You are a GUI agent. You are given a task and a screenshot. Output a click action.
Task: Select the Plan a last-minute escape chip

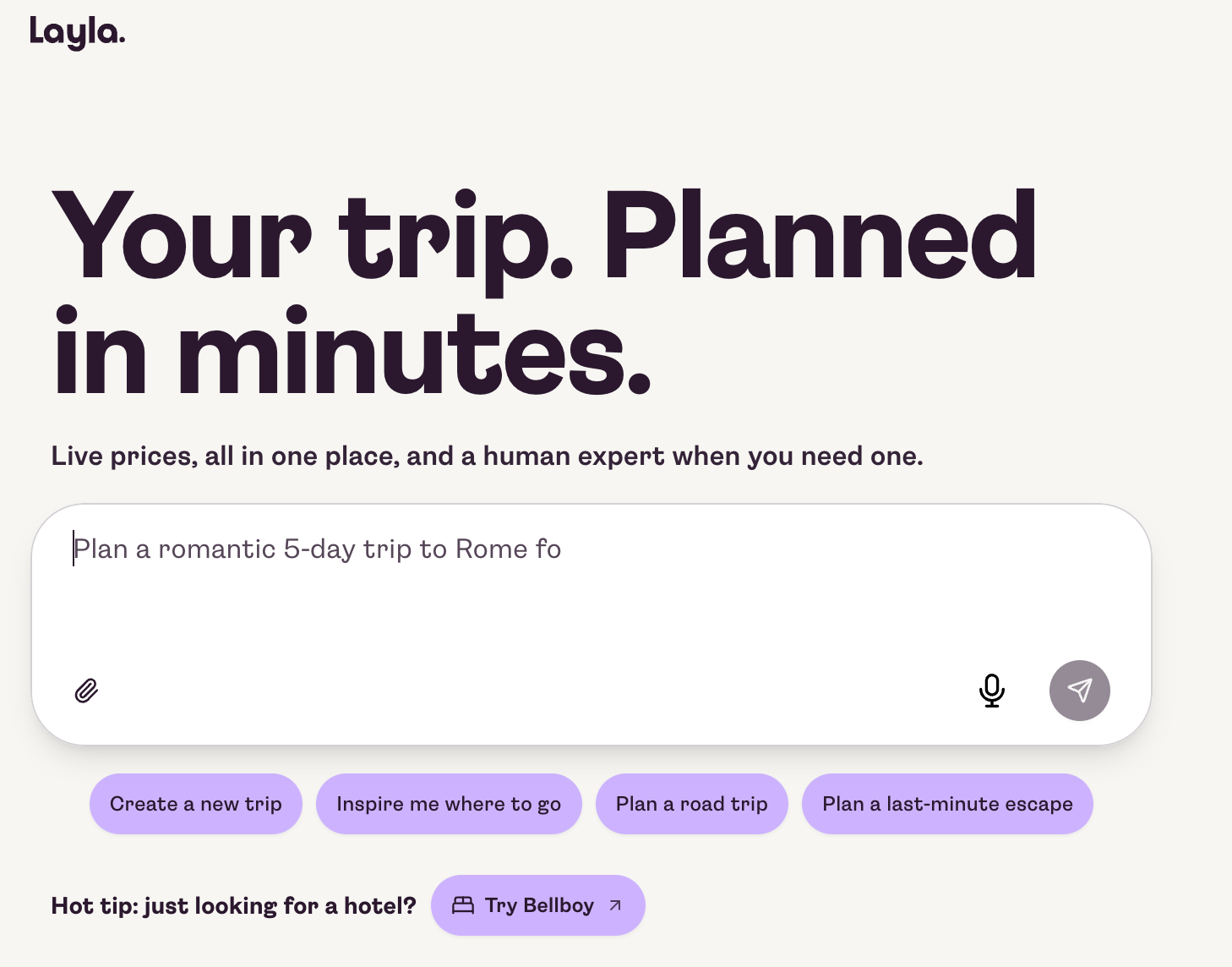(947, 804)
